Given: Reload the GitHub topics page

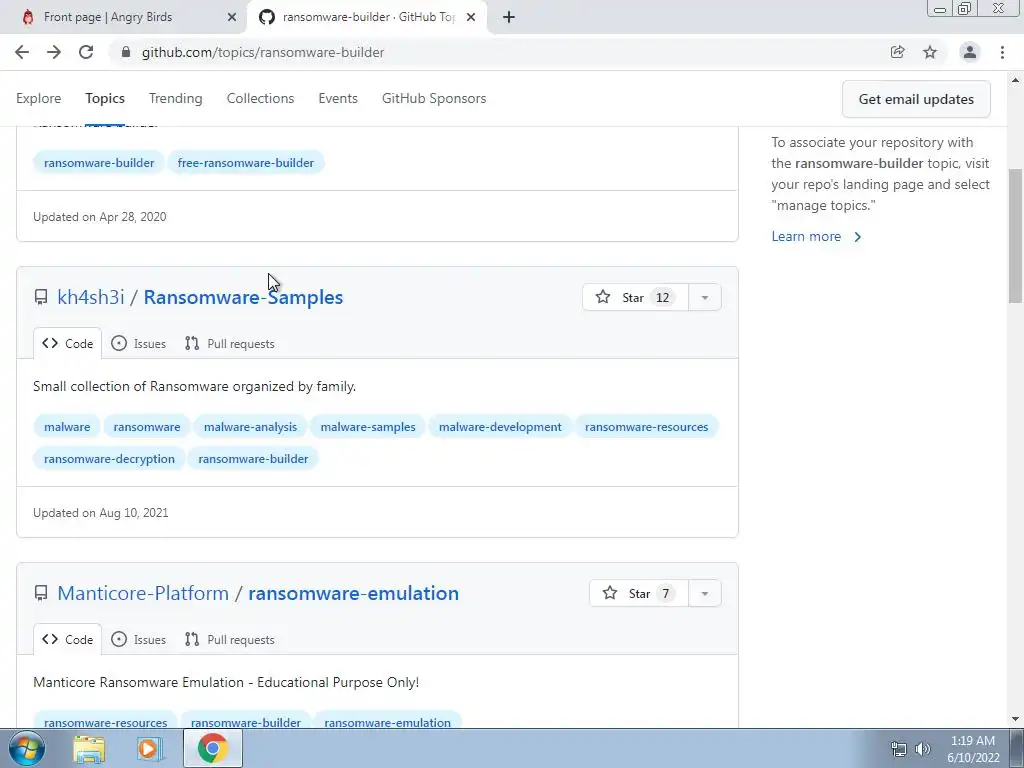Looking at the screenshot, I should (x=86, y=52).
